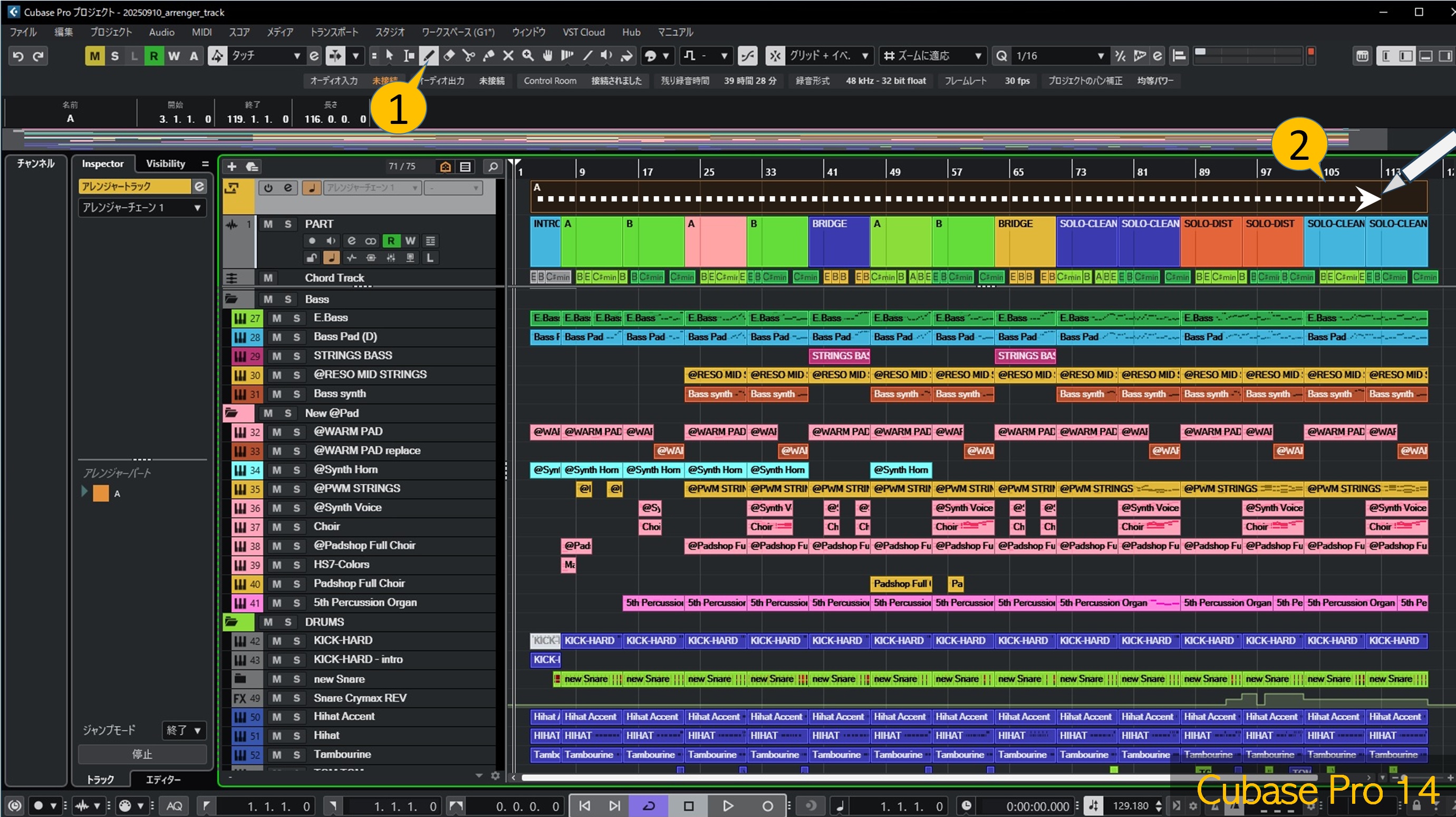Toggle global Read automation R button
1456x817 pixels.
coord(154,55)
